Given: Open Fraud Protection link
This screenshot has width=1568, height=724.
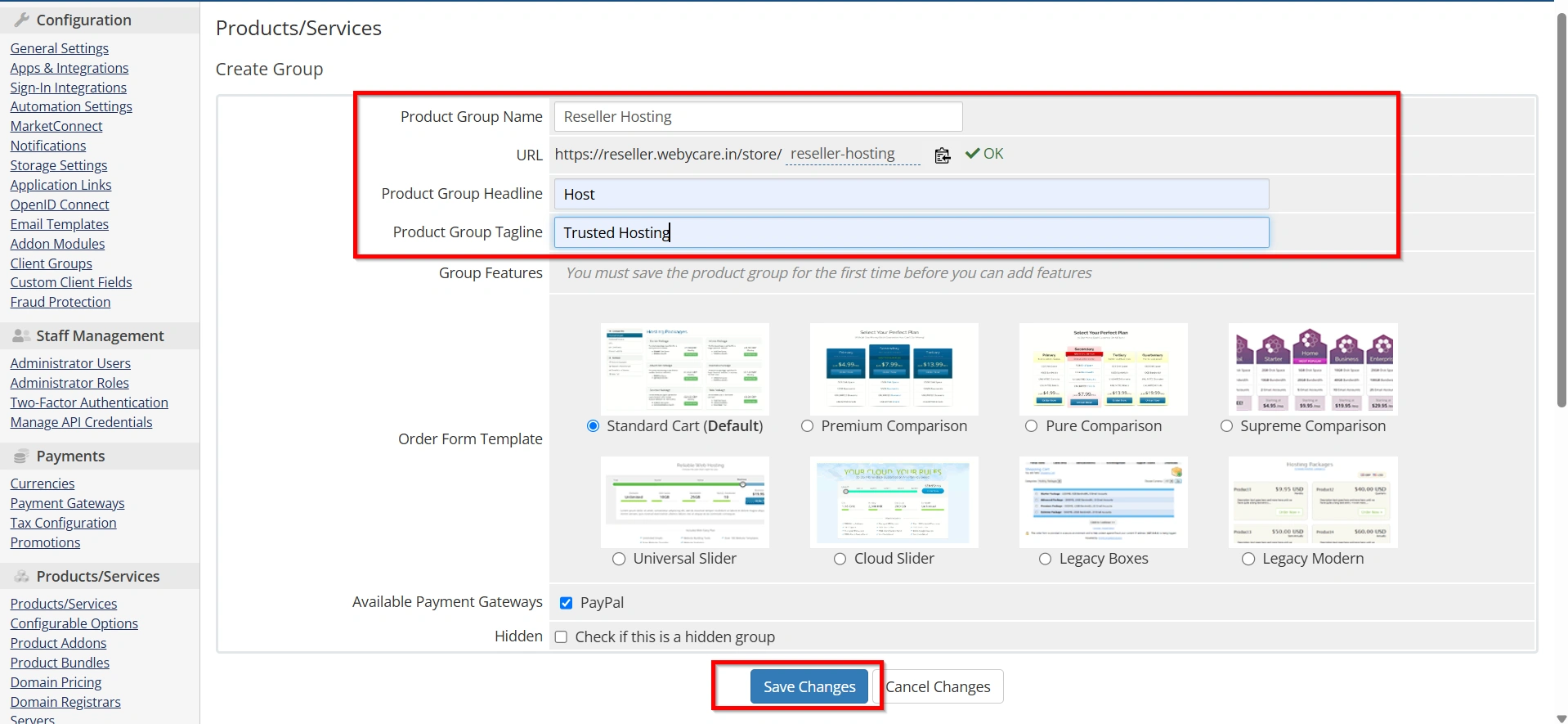Looking at the screenshot, I should (x=60, y=302).
